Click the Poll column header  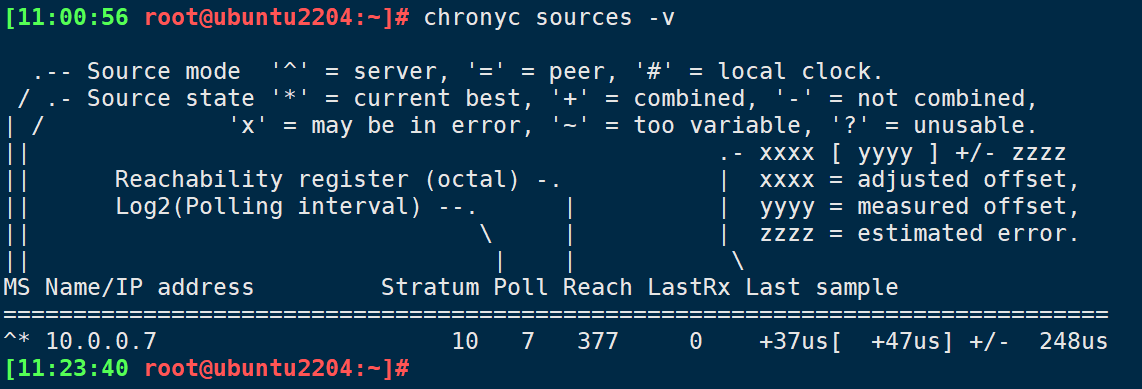[521, 287]
